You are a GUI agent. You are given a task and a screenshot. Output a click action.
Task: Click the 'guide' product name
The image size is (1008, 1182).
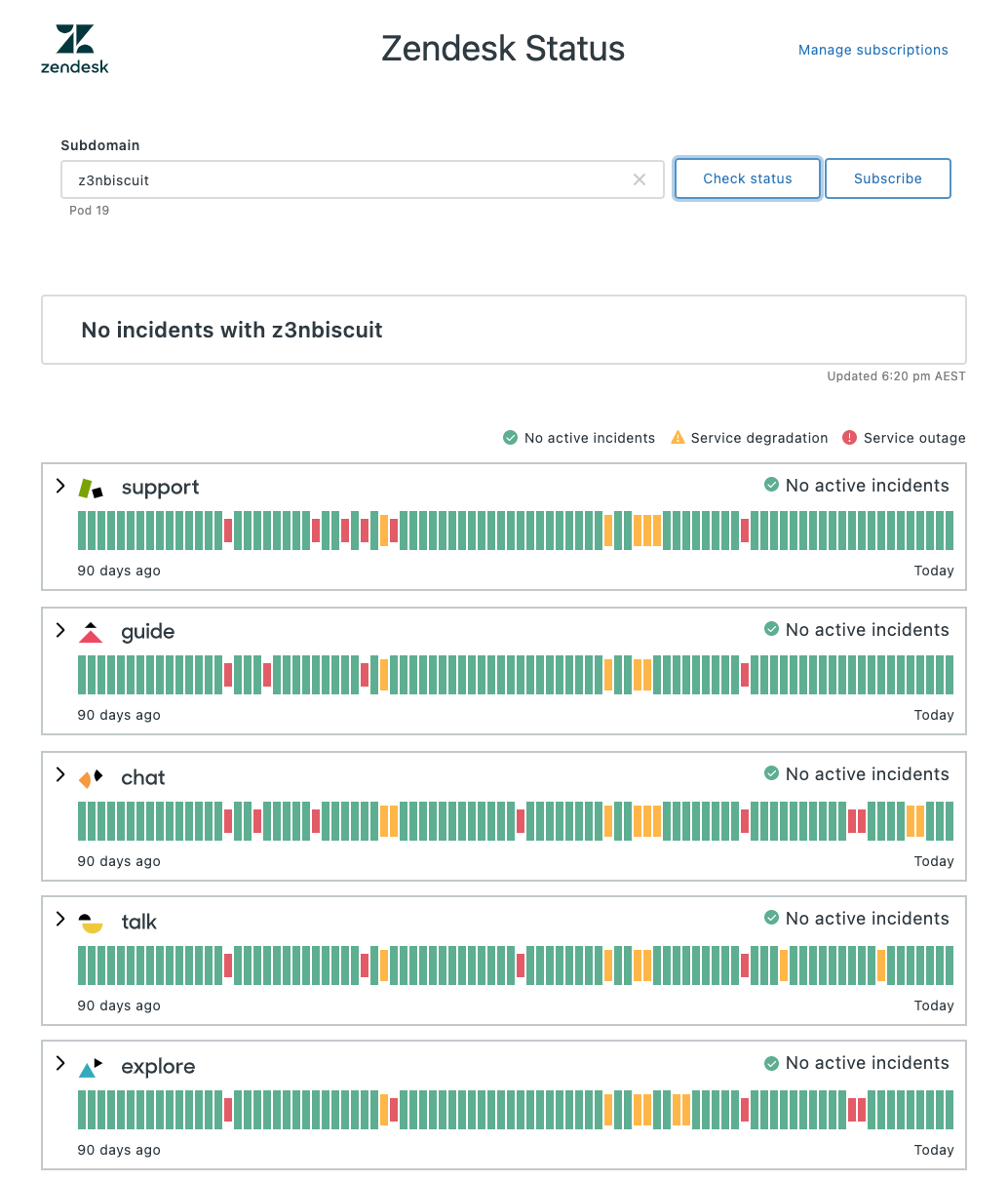(x=148, y=632)
